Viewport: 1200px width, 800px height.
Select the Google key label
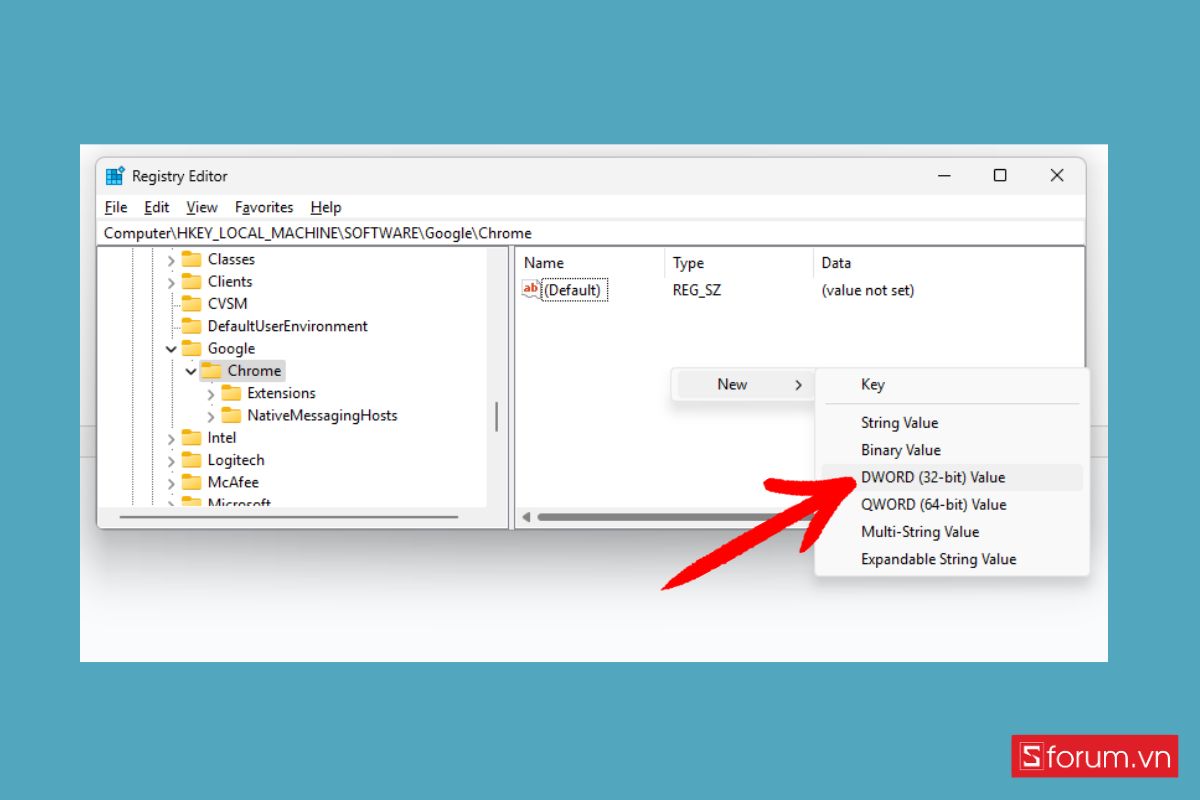tap(231, 348)
